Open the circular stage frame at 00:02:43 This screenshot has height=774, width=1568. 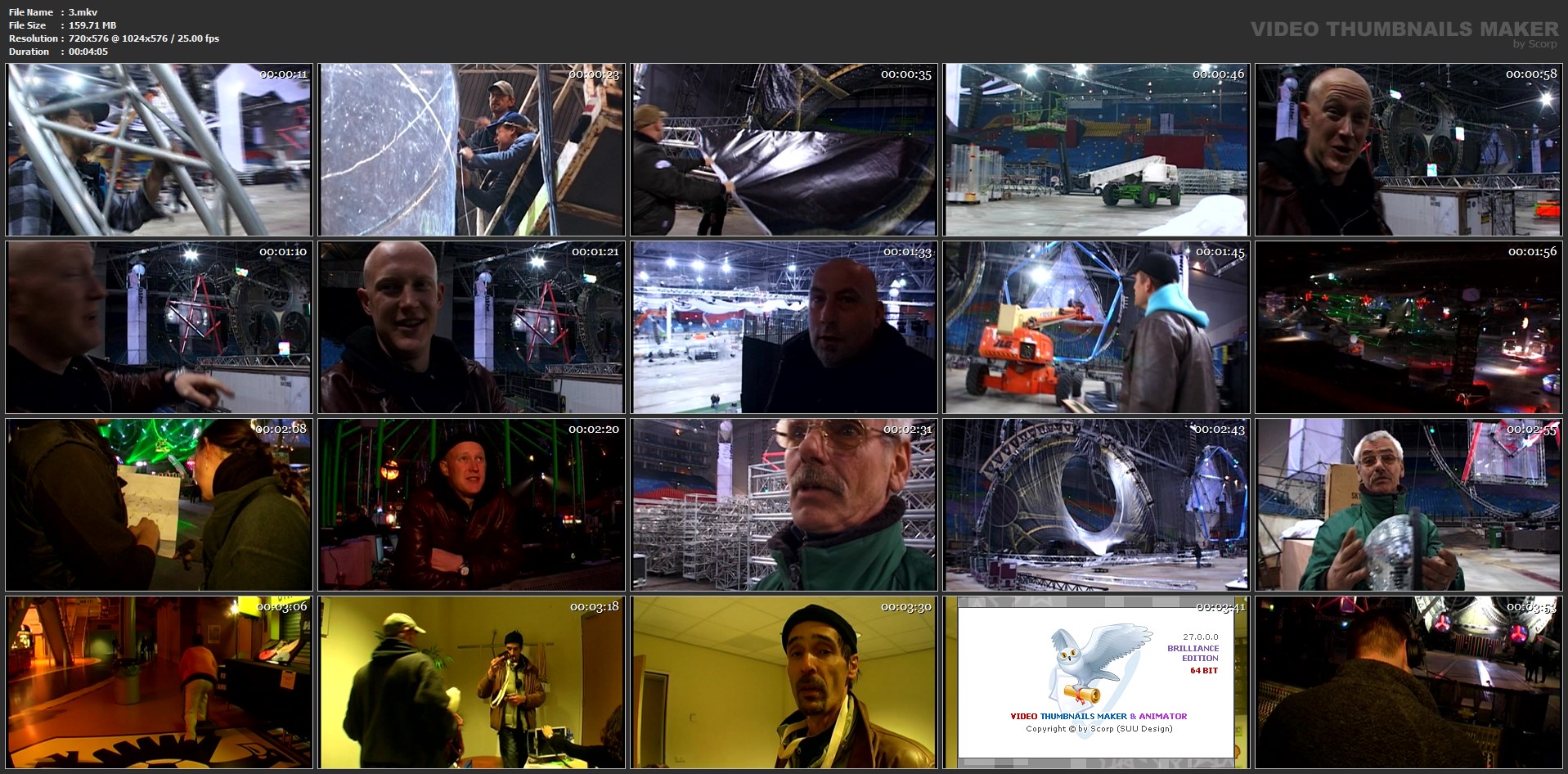(1096, 505)
